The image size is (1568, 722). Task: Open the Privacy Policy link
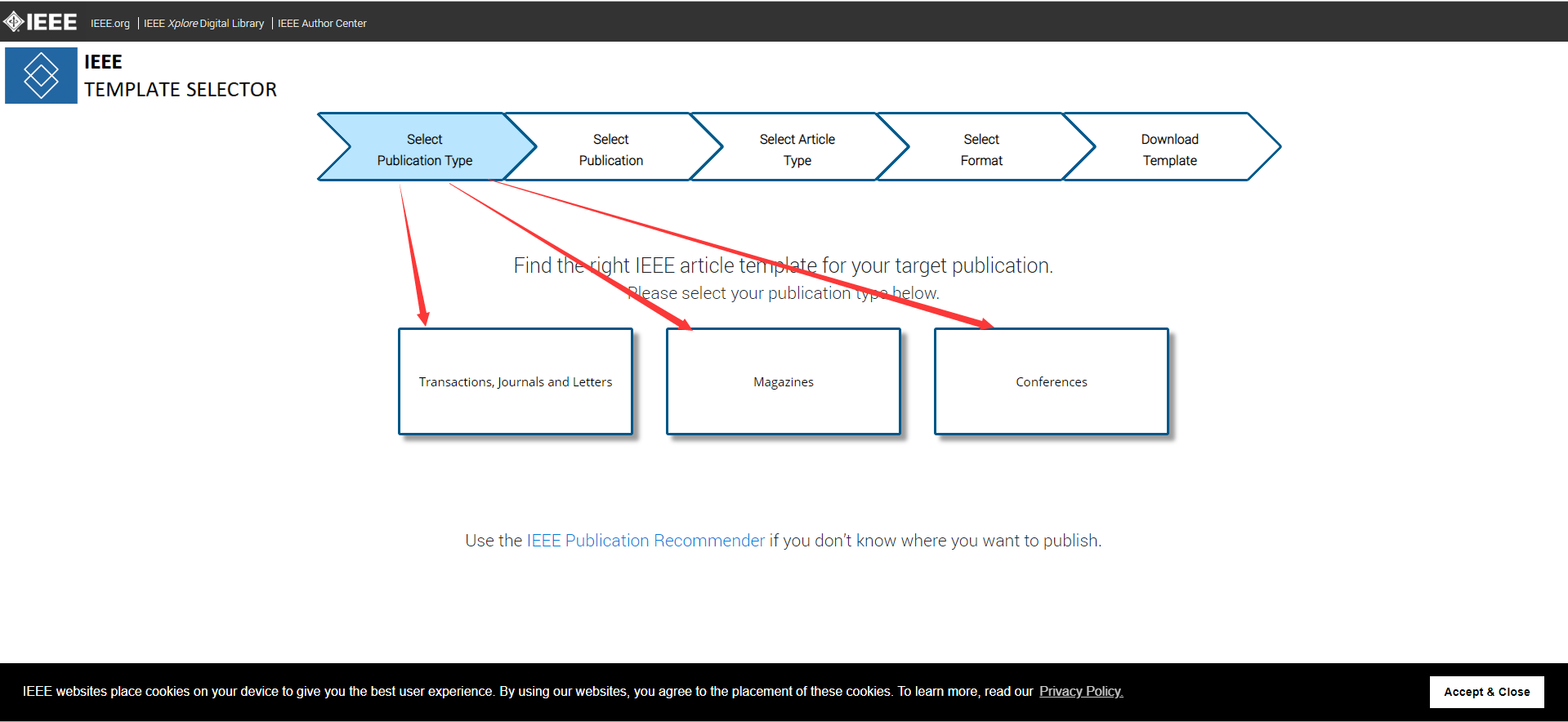point(1081,691)
